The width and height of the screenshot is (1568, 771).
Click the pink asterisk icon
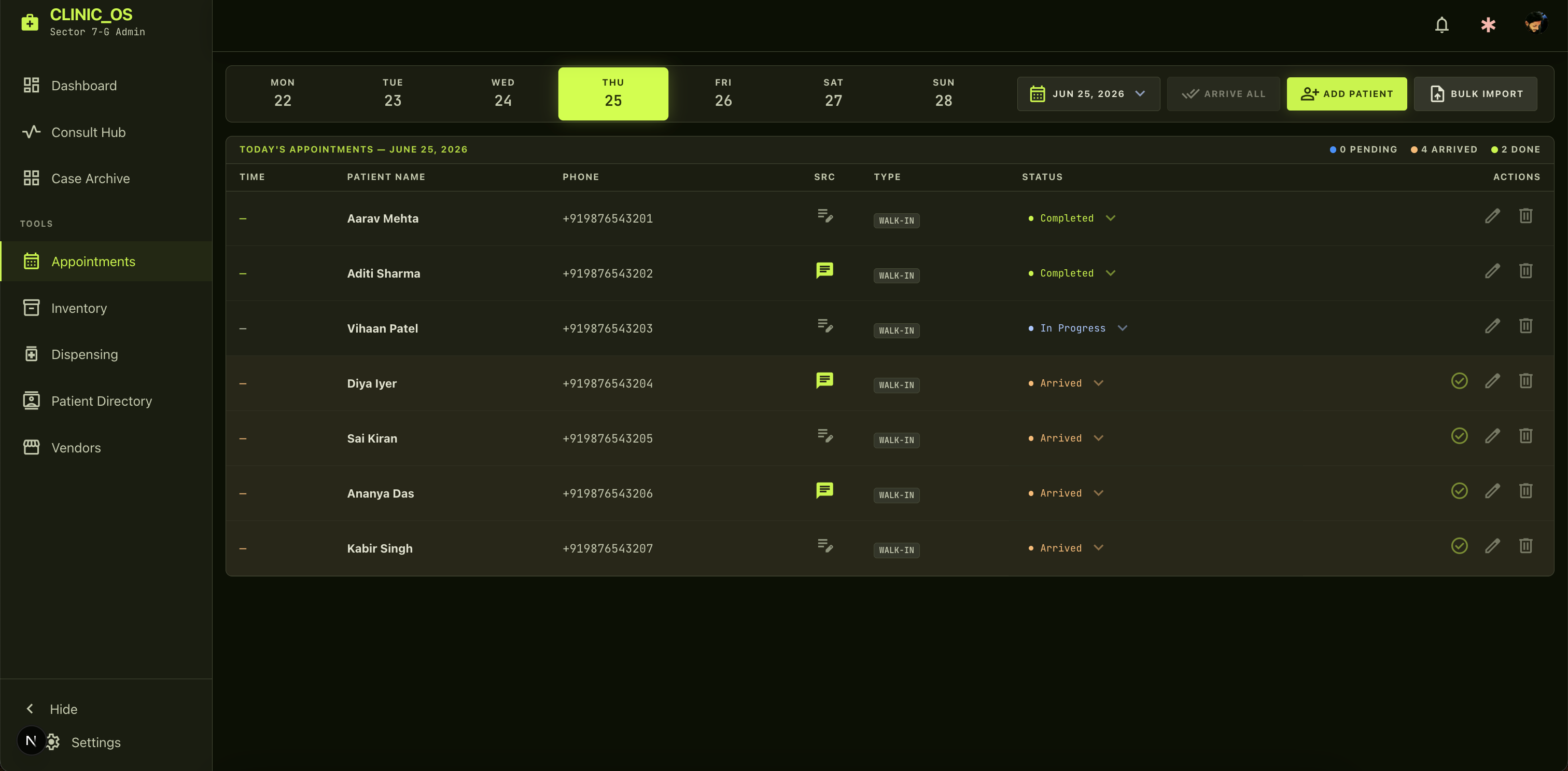tap(1488, 25)
